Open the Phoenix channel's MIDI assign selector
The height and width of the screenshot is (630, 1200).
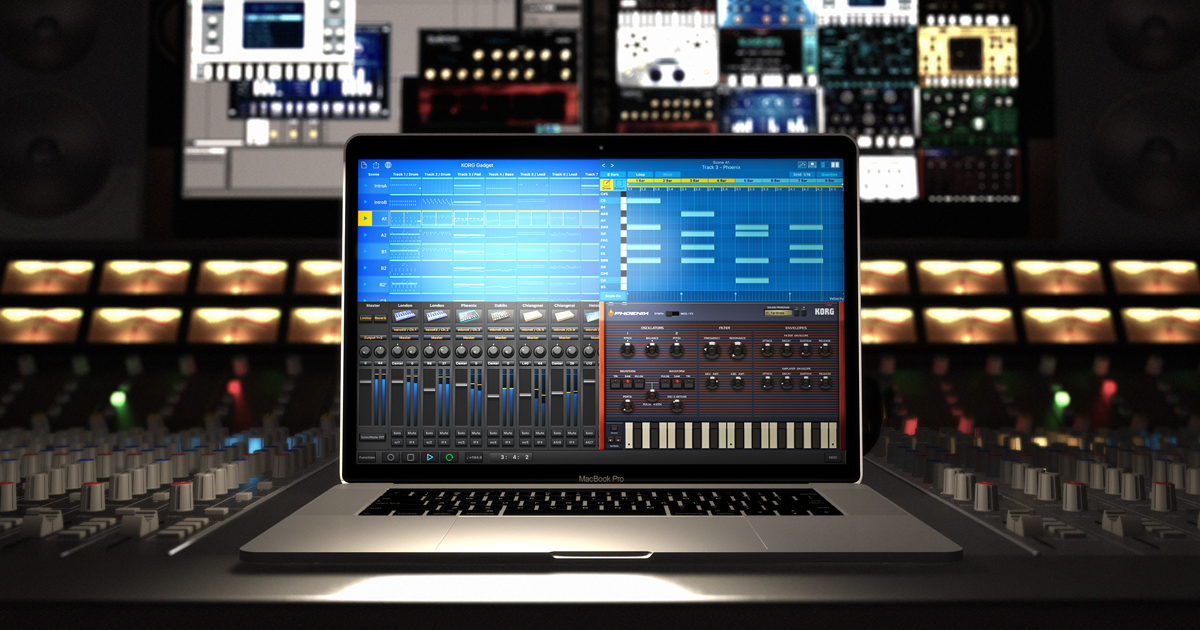pos(469,329)
